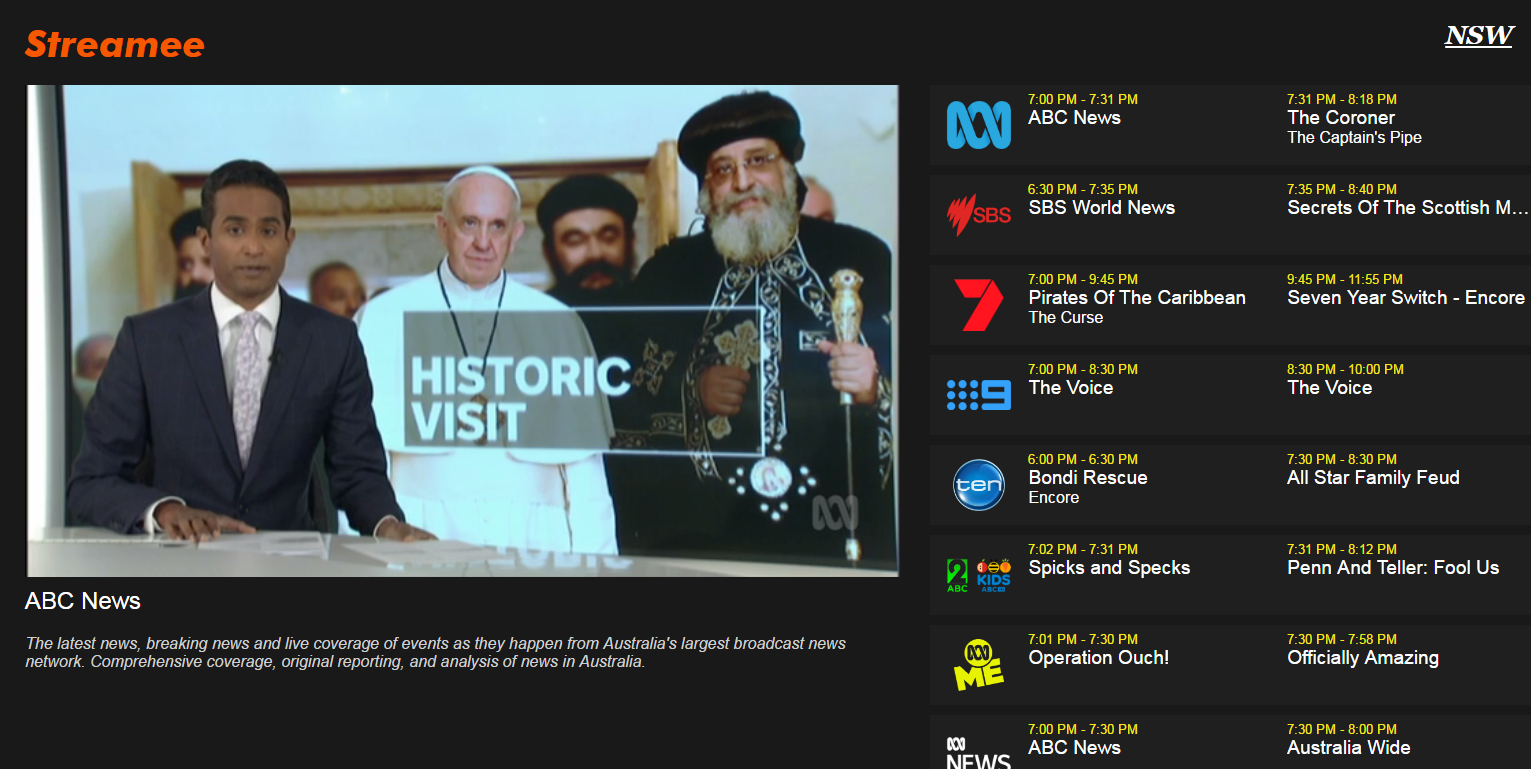Click '7:00 PM - 9:45 PM' time slot
The image size is (1531, 769).
1083,279
